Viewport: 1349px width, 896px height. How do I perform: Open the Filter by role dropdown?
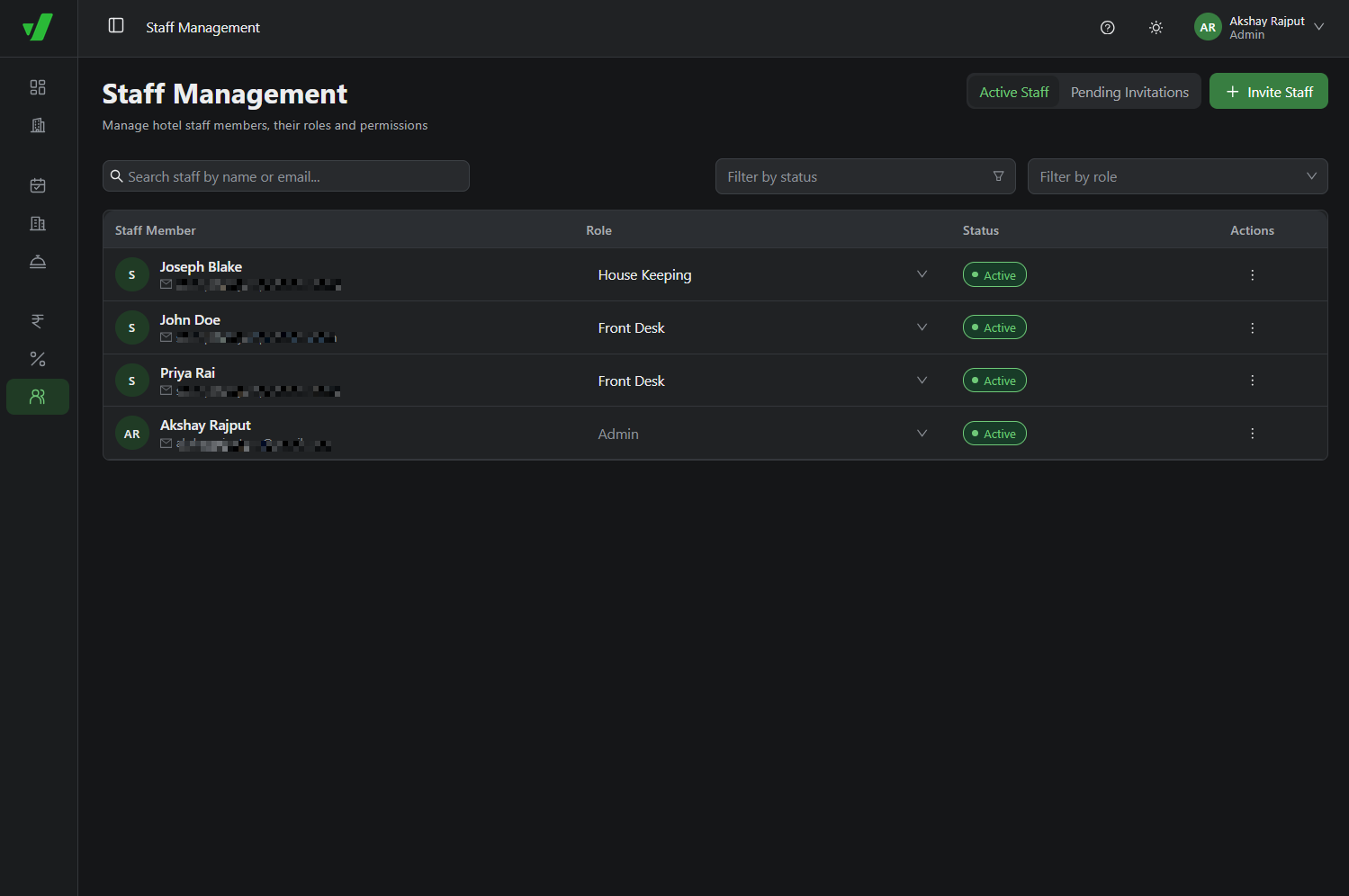click(x=1177, y=176)
